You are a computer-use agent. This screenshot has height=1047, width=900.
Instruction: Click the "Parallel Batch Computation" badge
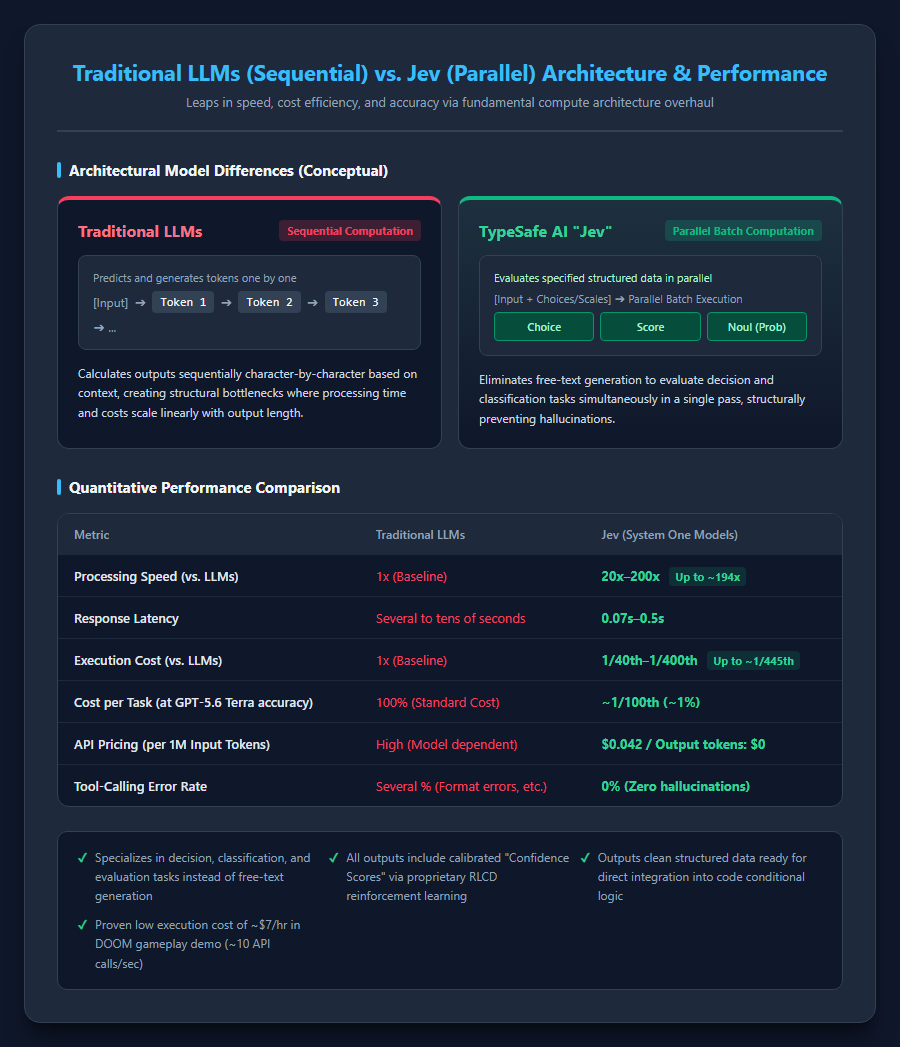click(743, 231)
